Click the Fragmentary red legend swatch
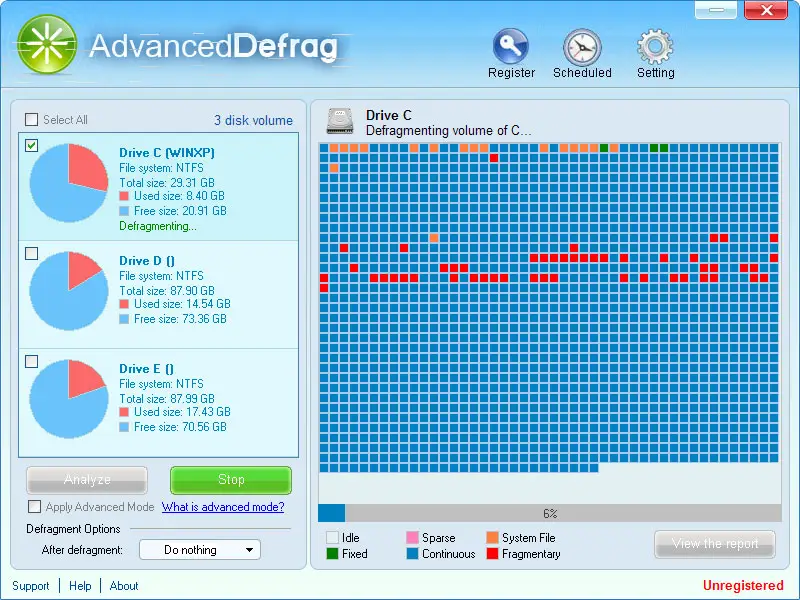Viewport: 800px width, 600px height. click(x=492, y=554)
